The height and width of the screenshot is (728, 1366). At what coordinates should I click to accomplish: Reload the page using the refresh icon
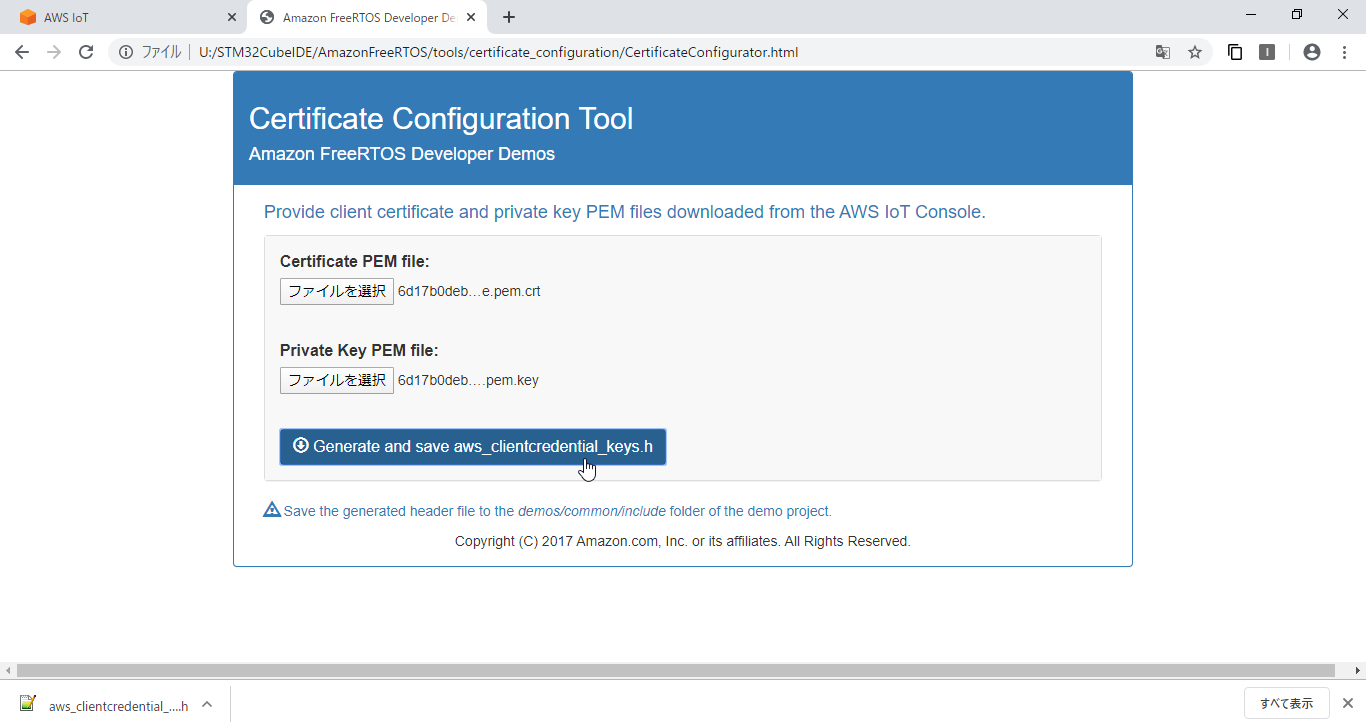[x=86, y=51]
